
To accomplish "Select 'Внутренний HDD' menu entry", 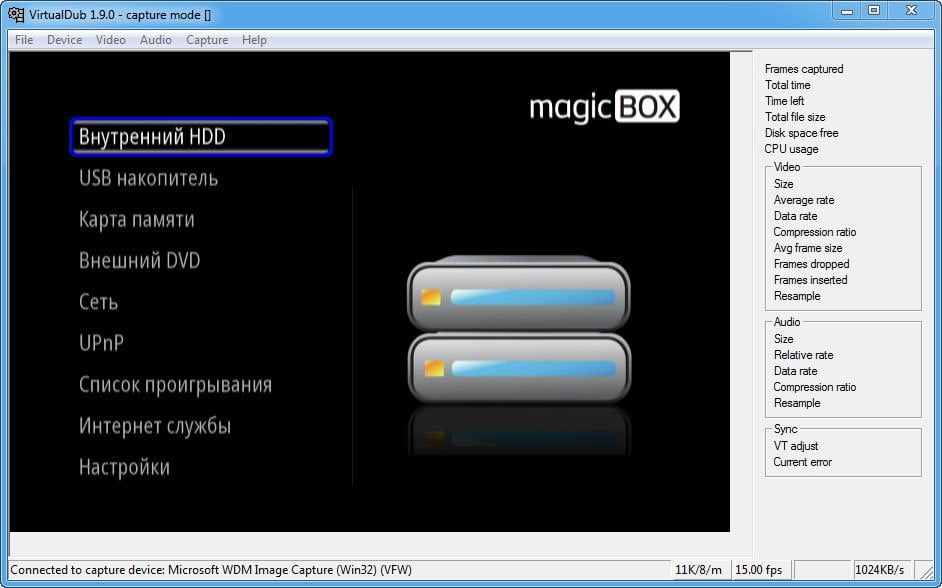I will (x=201, y=136).
